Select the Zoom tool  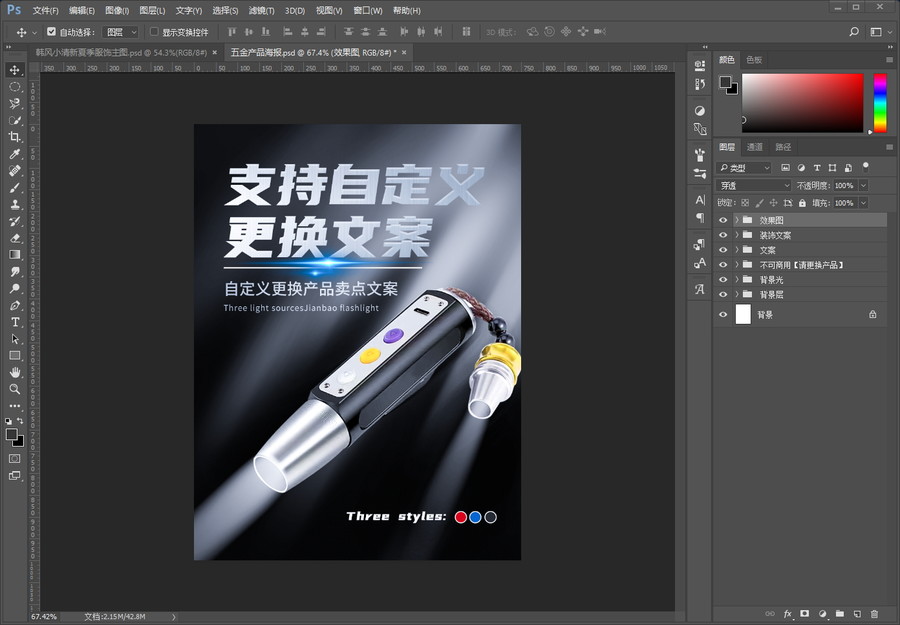[x=14, y=389]
